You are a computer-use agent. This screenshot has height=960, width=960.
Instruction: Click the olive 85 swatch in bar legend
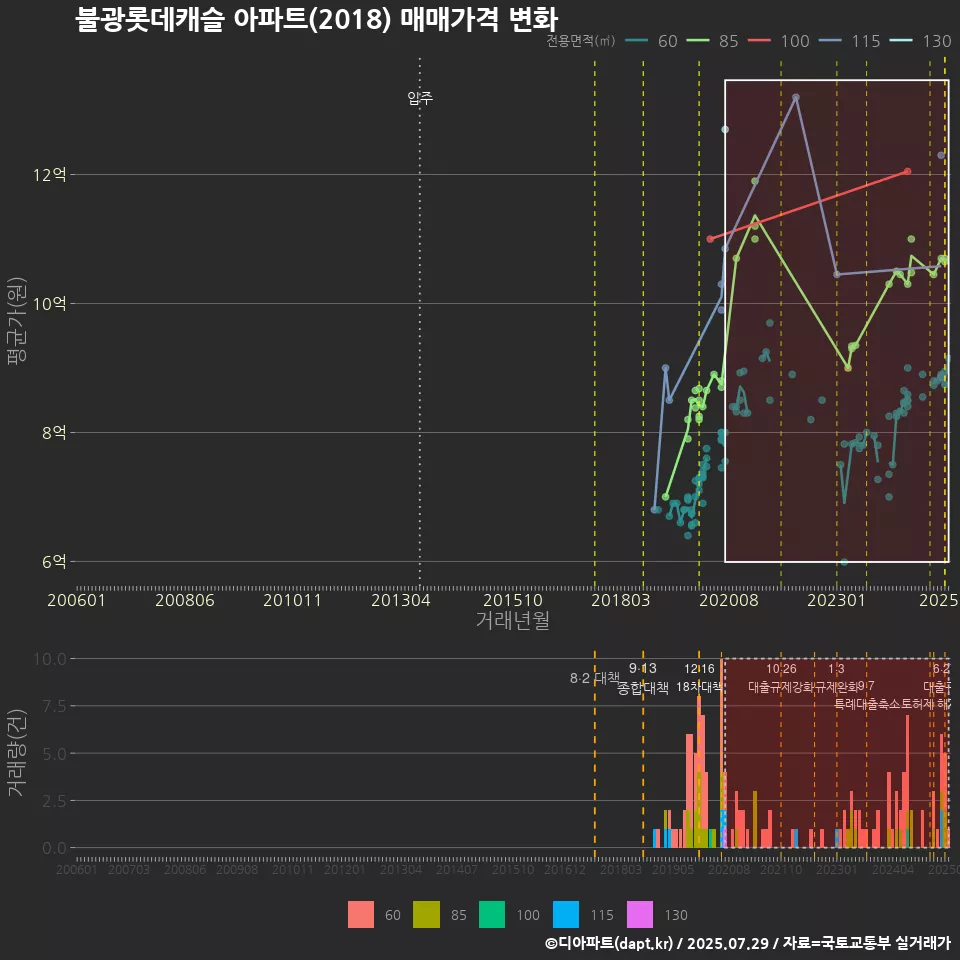tap(426, 915)
